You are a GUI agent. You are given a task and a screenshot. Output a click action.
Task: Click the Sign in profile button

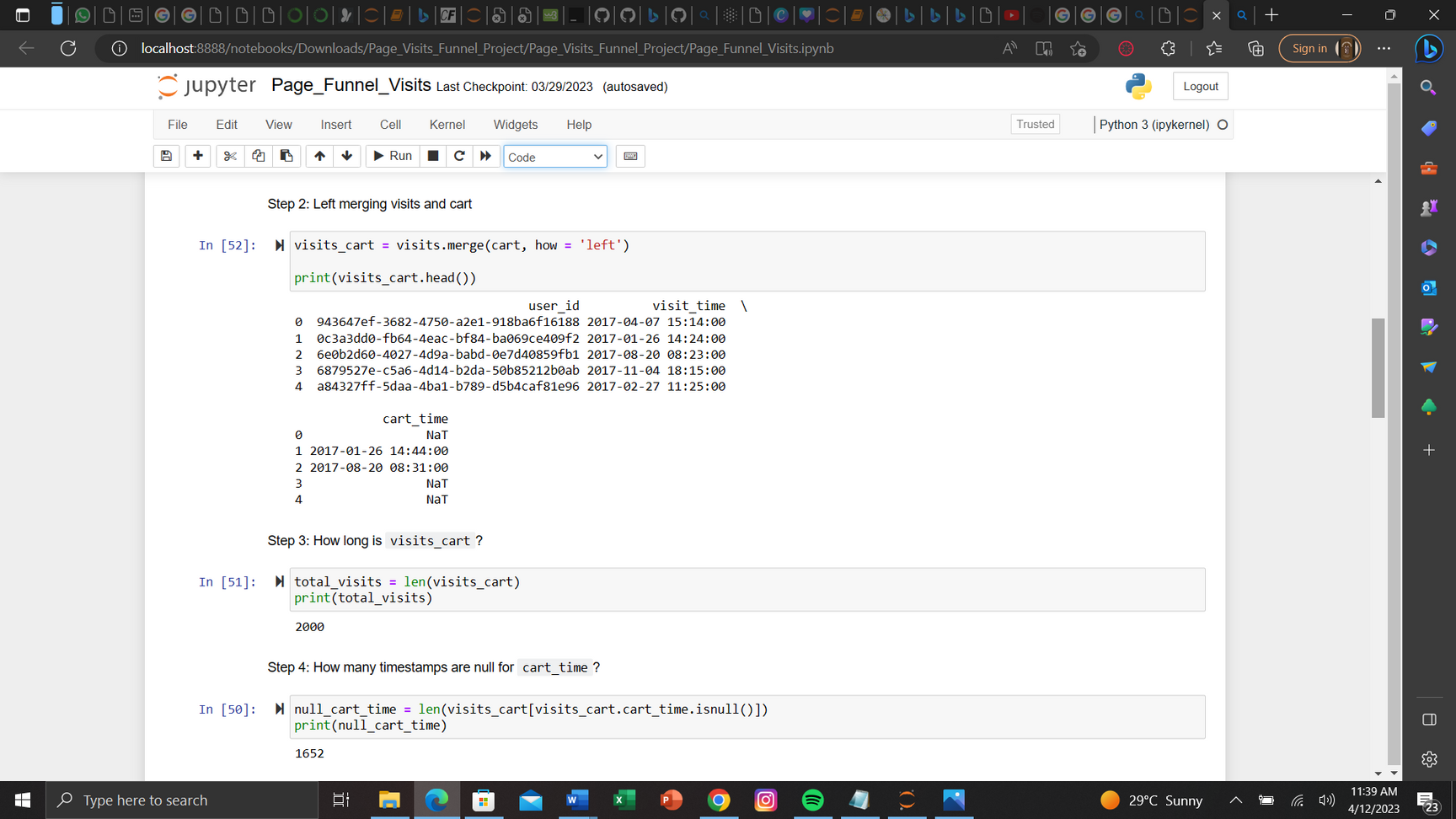coord(1319,48)
